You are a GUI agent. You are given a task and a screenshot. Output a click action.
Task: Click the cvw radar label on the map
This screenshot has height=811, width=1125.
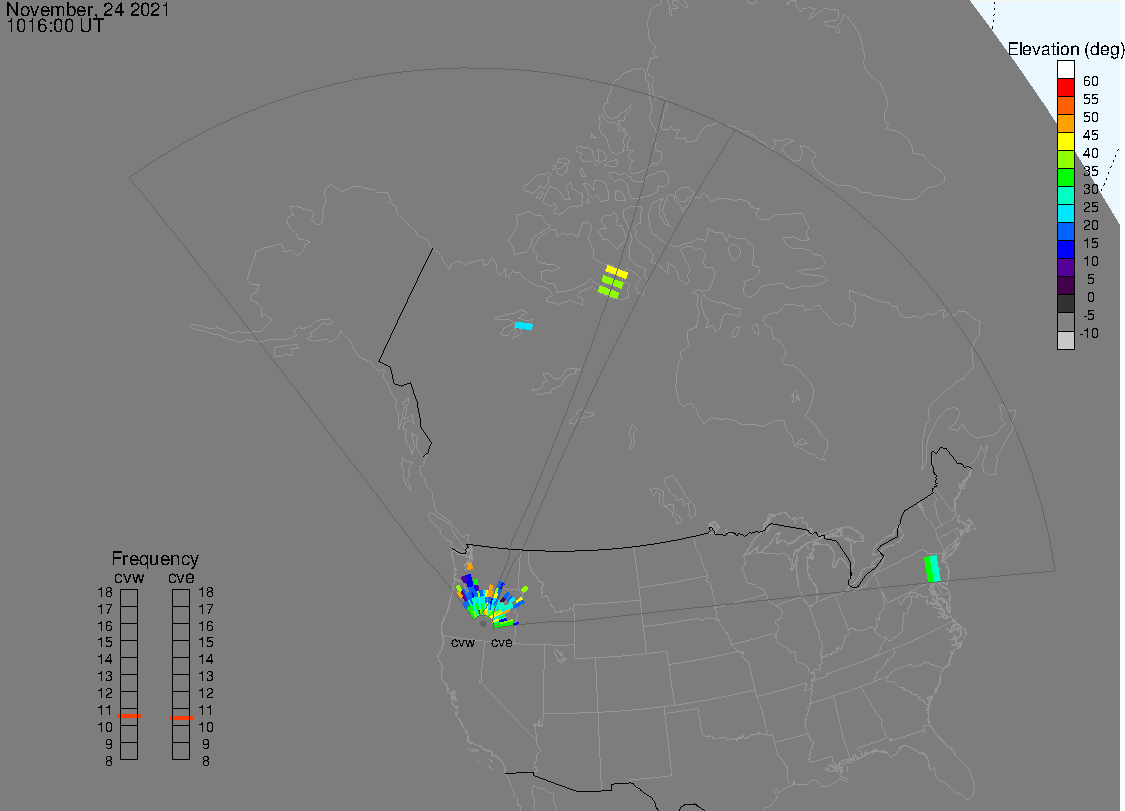coord(463,642)
